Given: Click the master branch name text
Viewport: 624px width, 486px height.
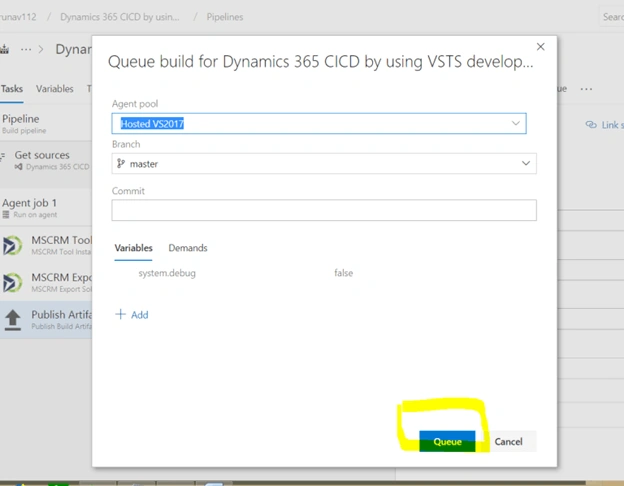Looking at the screenshot, I should 144,164.
